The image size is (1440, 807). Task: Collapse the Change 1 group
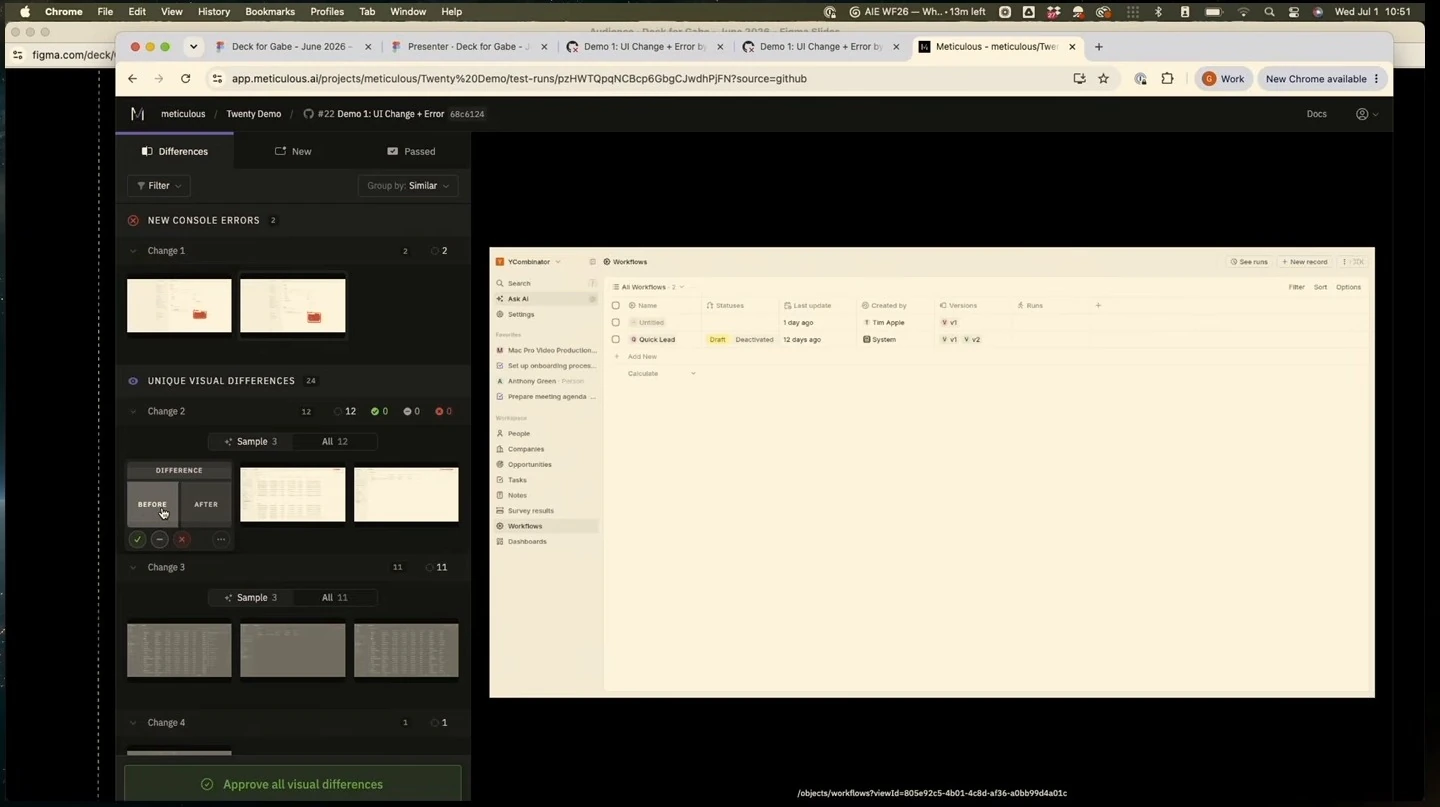(133, 251)
